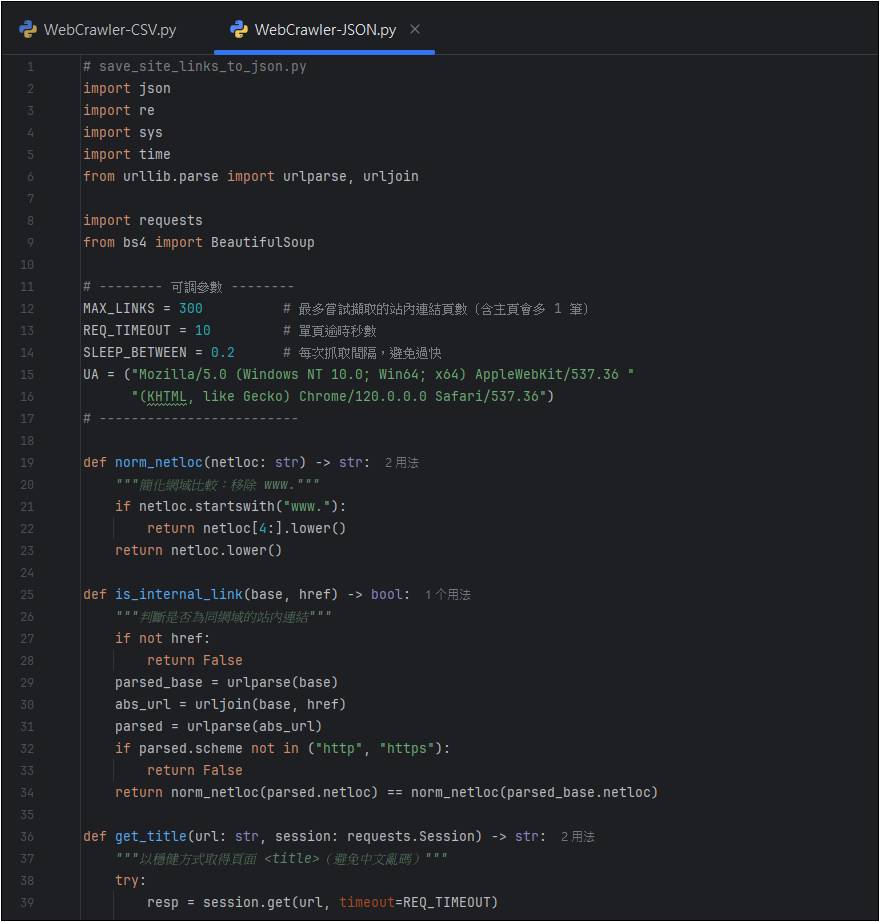Viewport: 880px width, 922px height.
Task: Select the WebCrawler-JSON.py tab label
Action: click(325, 30)
